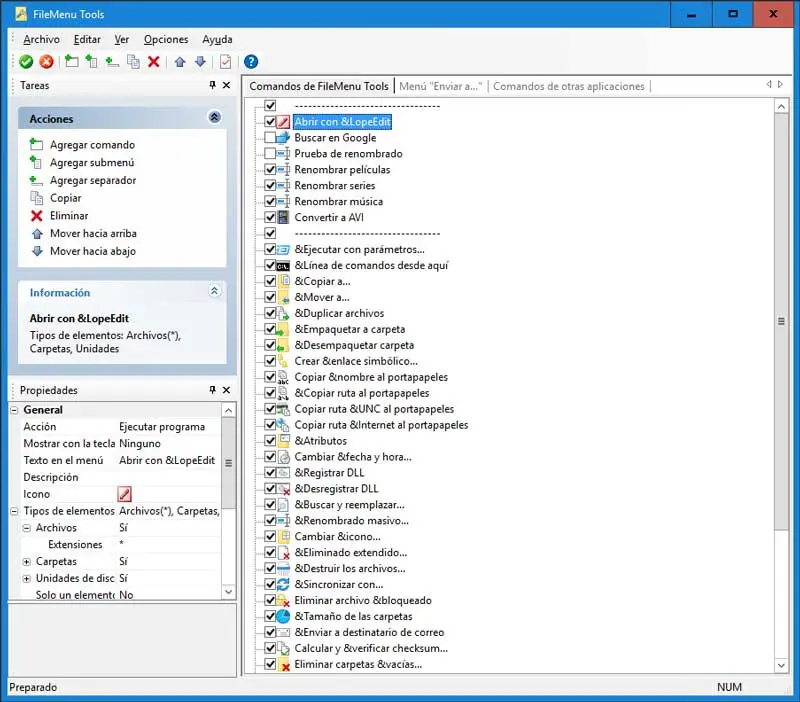Click Mover hacia arriba link
The width and height of the screenshot is (800, 702).
click(93, 234)
